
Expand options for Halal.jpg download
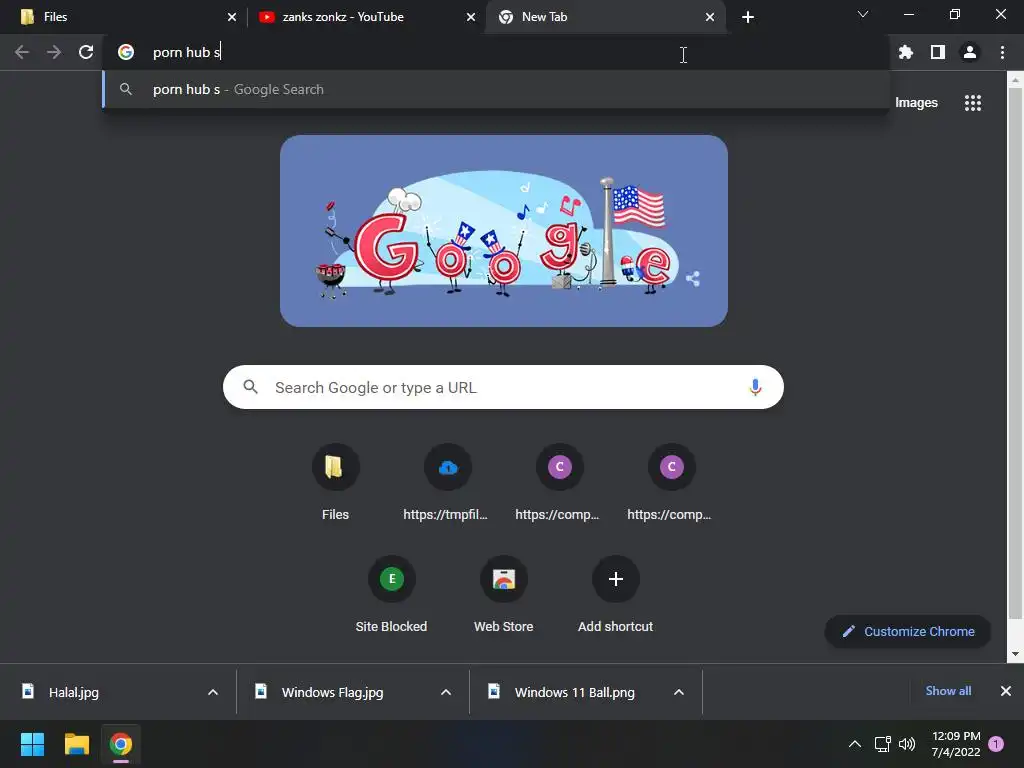(x=213, y=692)
